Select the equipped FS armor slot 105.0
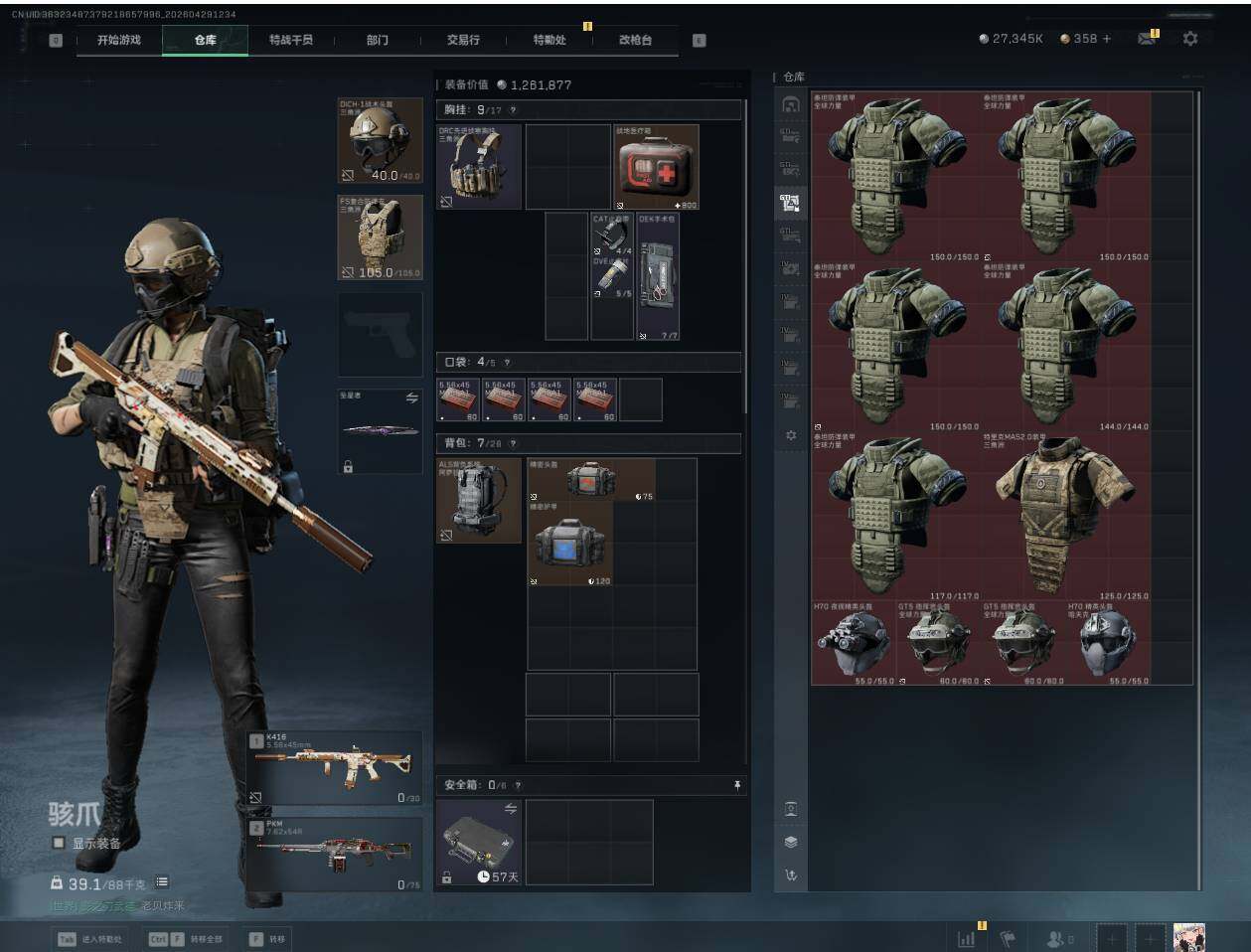Screen dimensions: 1251x952 (x=381, y=237)
